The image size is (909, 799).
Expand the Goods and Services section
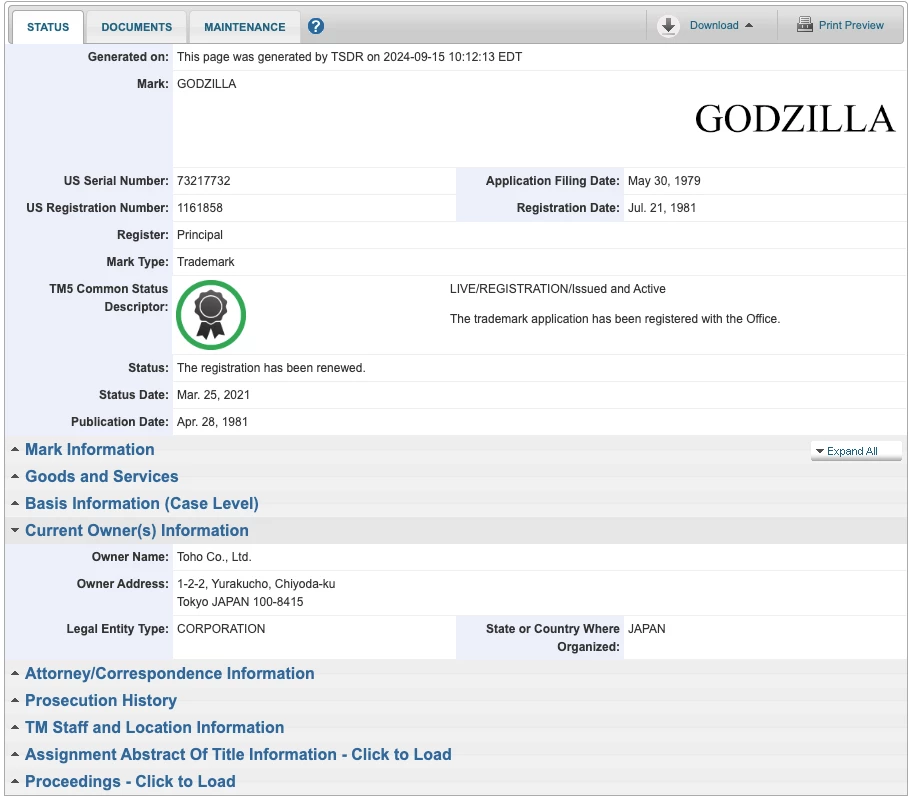click(x=101, y=477)
